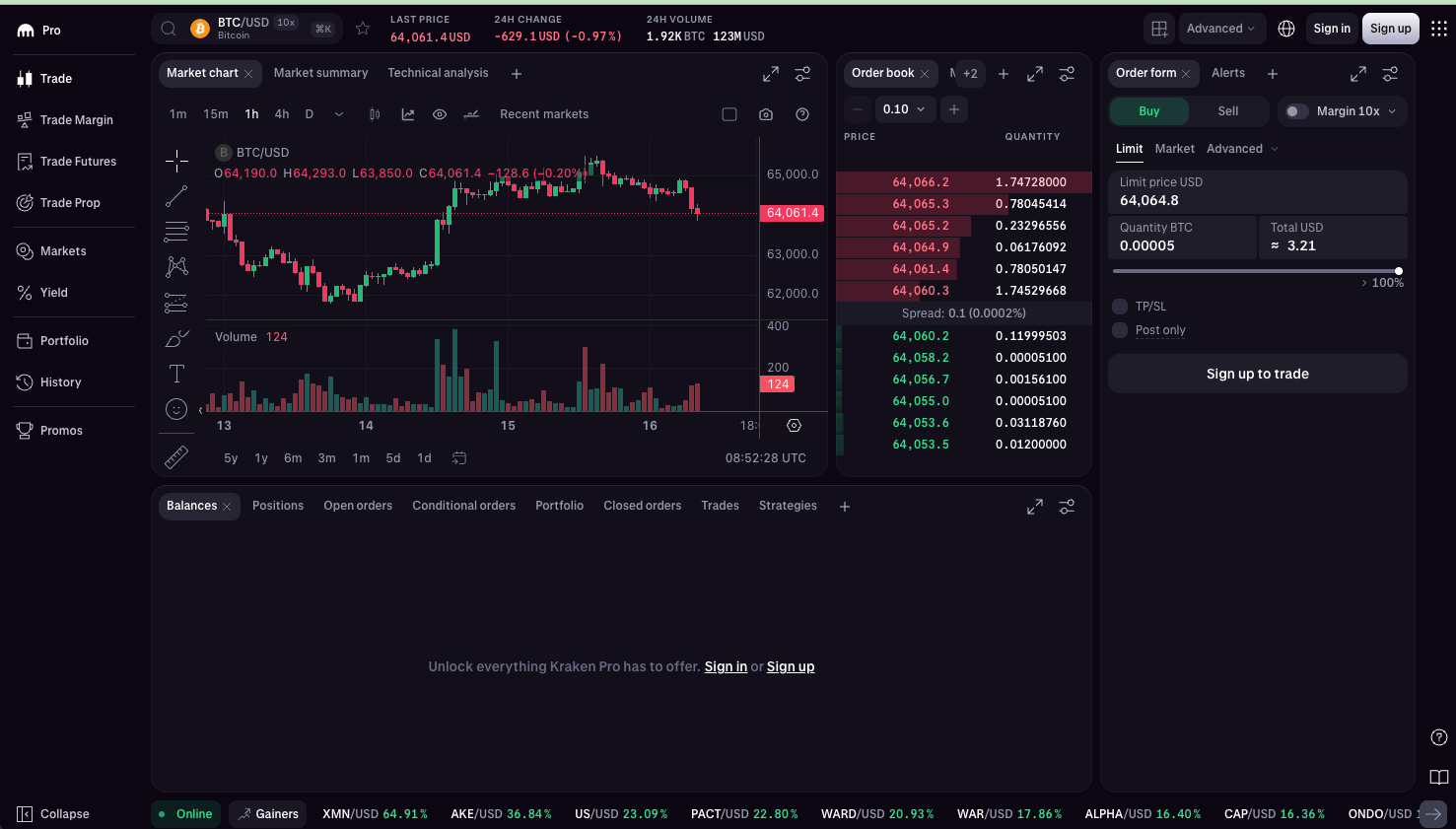The image size is (1456, 829).
Task: Select the crosshair cursor tool
Action: 176,161
